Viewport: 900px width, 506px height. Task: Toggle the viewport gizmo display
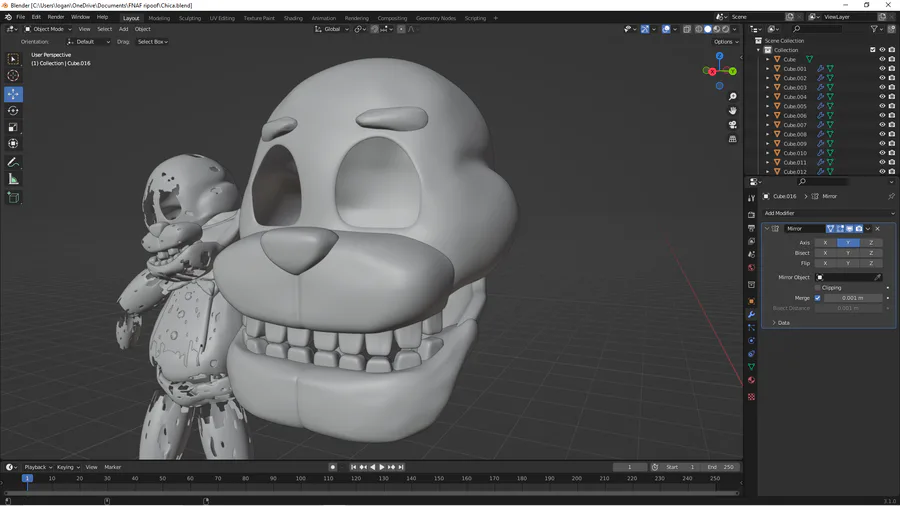tap(645, 29)
